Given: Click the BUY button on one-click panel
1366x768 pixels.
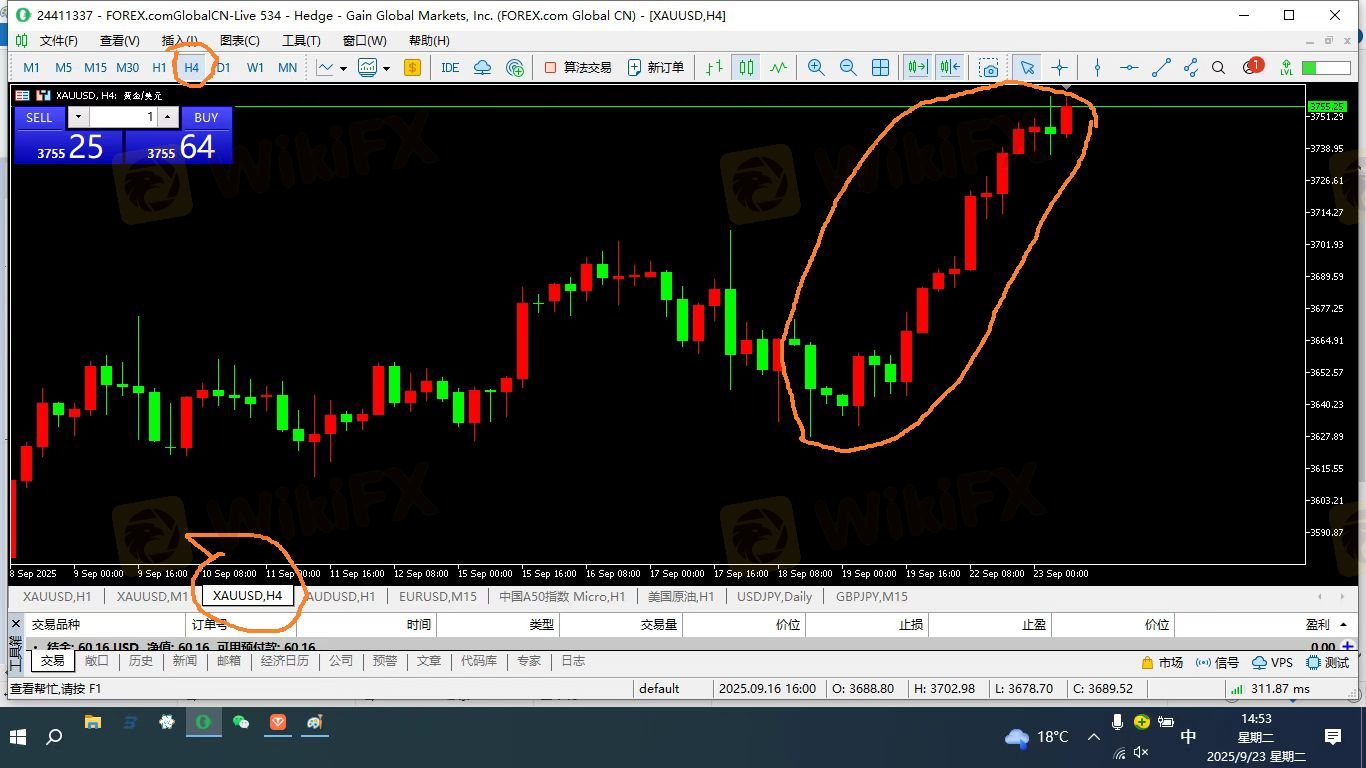Looking at the screenshot, I should coord(206,117).
